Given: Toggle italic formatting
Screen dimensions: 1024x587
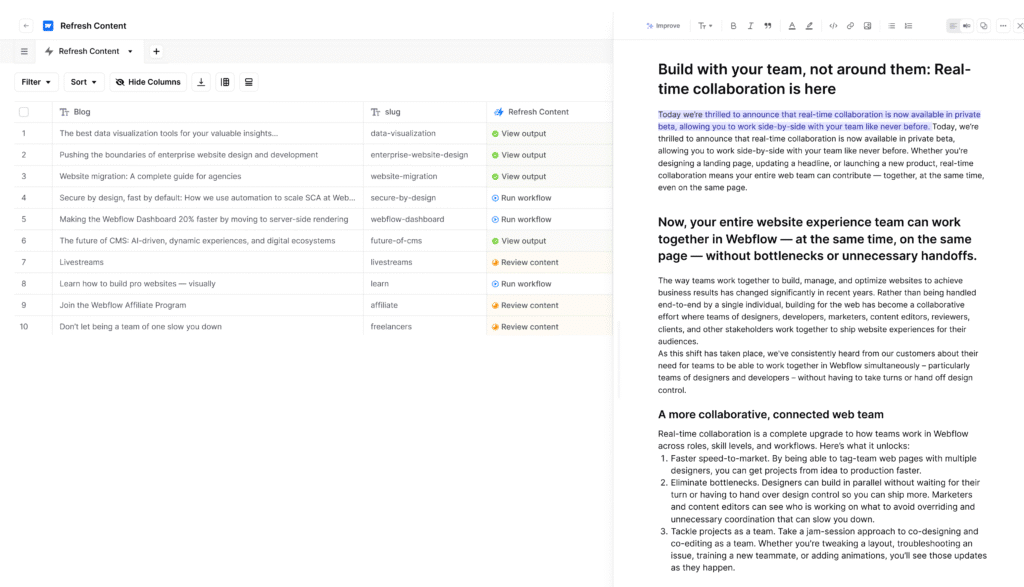Looking at the screenshot, I should (x=750, y=25).
